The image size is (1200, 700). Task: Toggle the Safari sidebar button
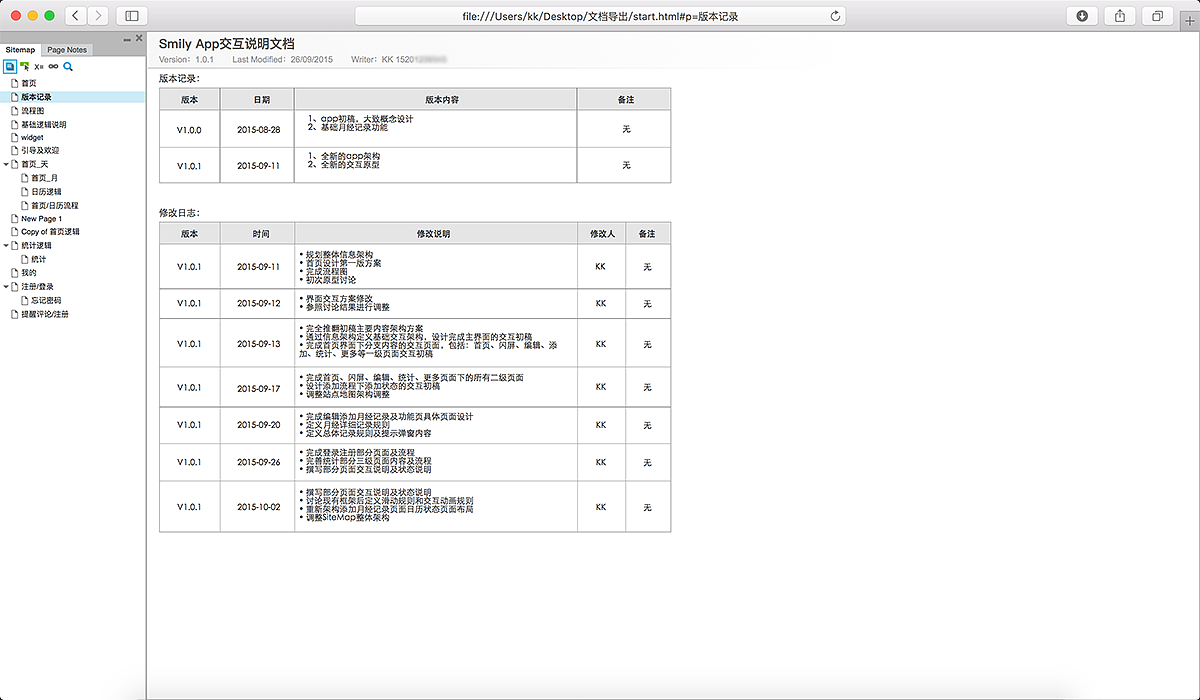click(x=131, y=16)
